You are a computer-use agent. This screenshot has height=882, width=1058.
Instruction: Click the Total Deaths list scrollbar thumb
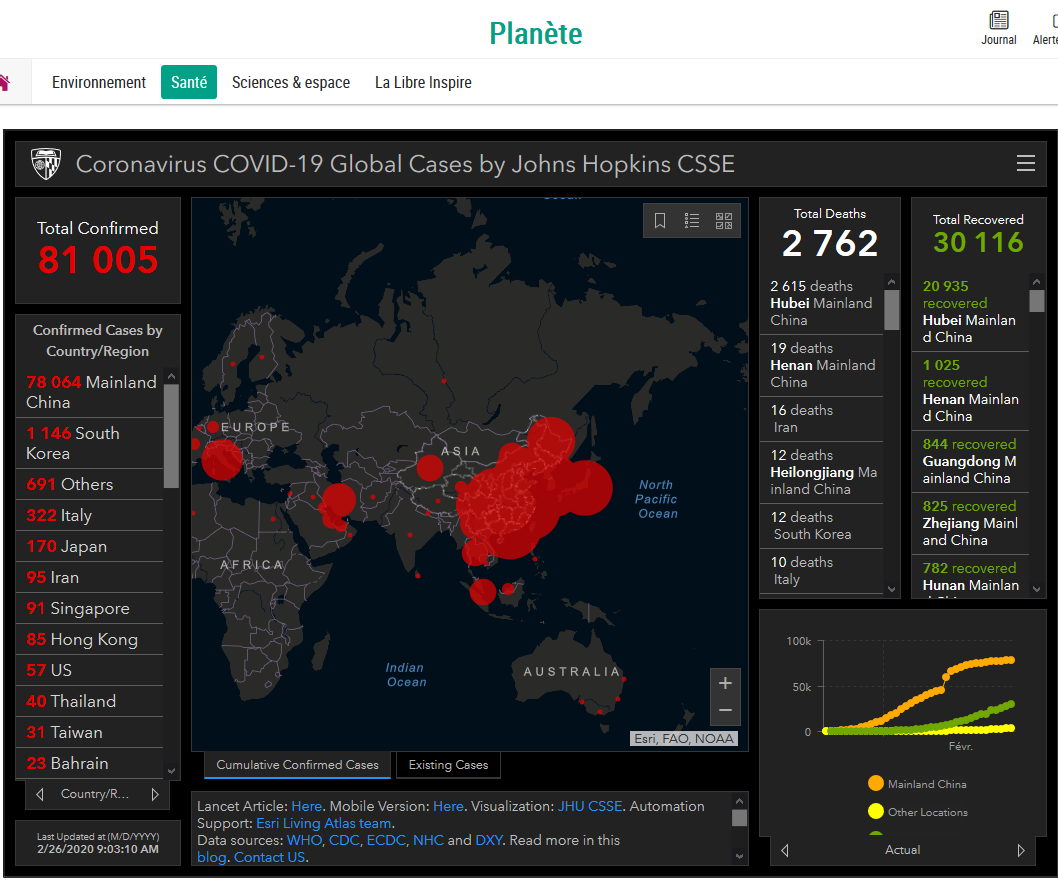coord(891,310)
